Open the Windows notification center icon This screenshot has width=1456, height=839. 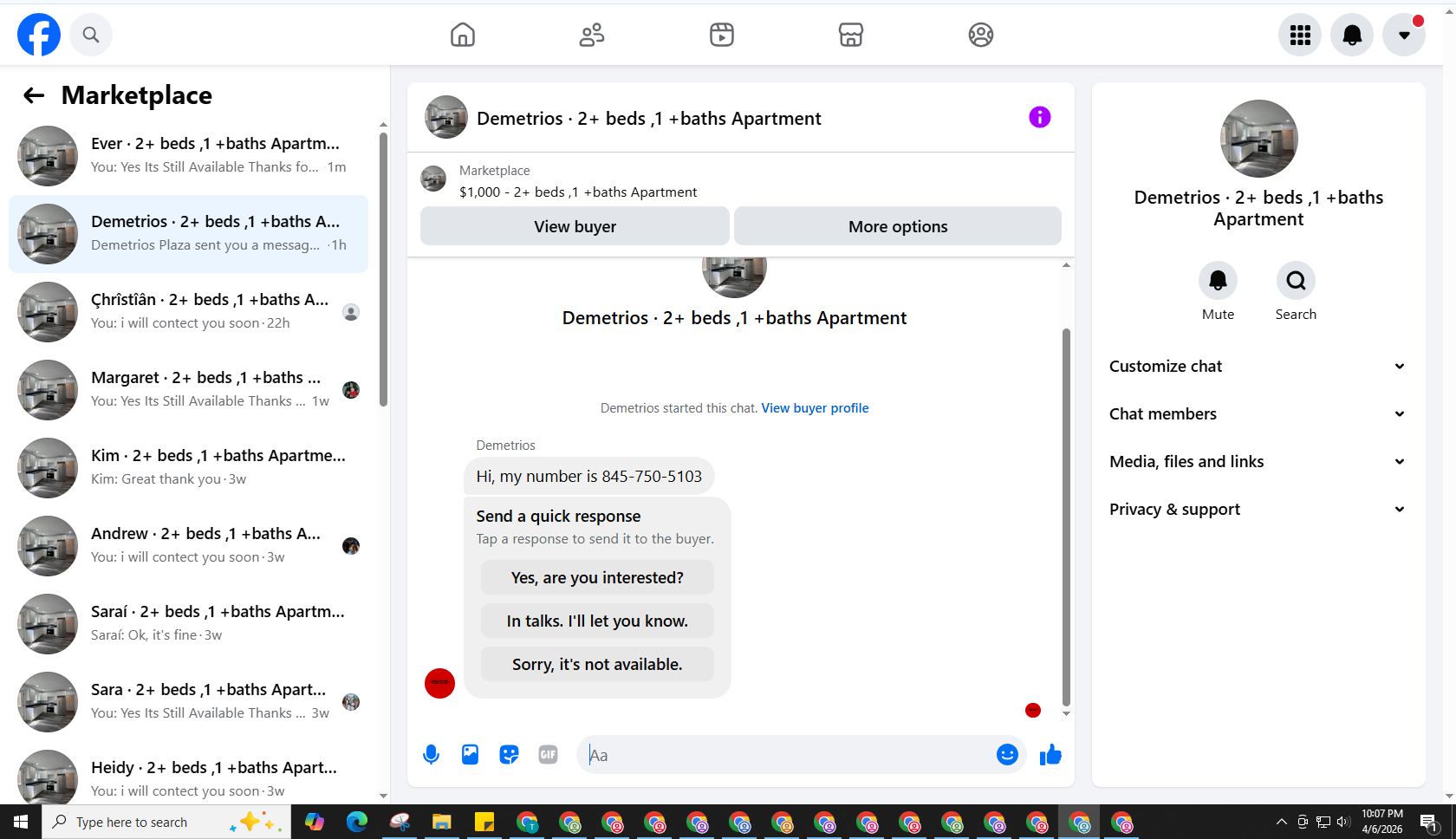(1429, 822)
